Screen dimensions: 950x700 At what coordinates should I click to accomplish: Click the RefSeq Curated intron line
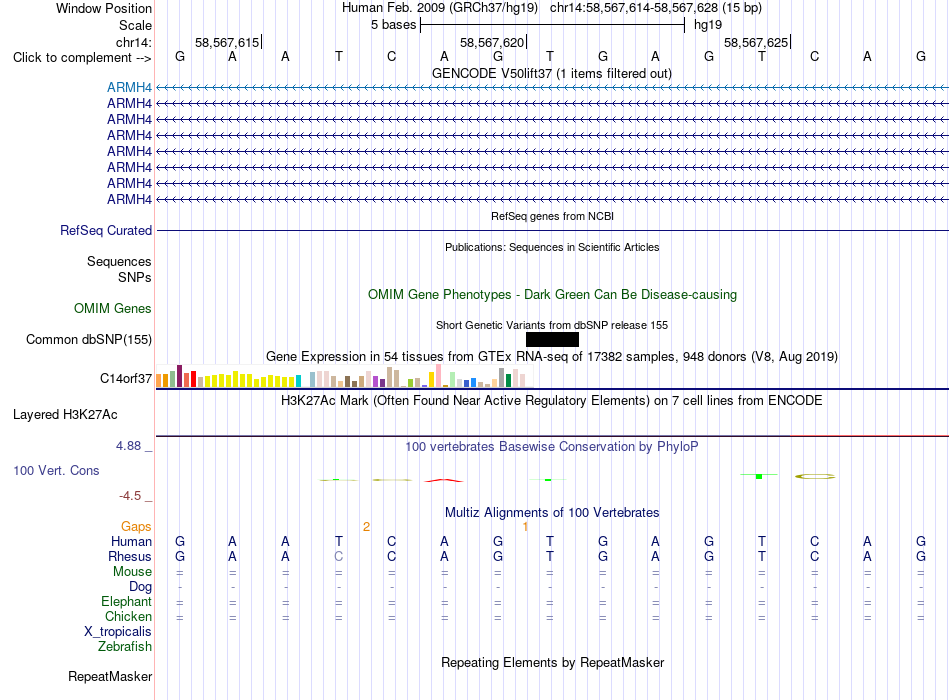tap(552, 230)
